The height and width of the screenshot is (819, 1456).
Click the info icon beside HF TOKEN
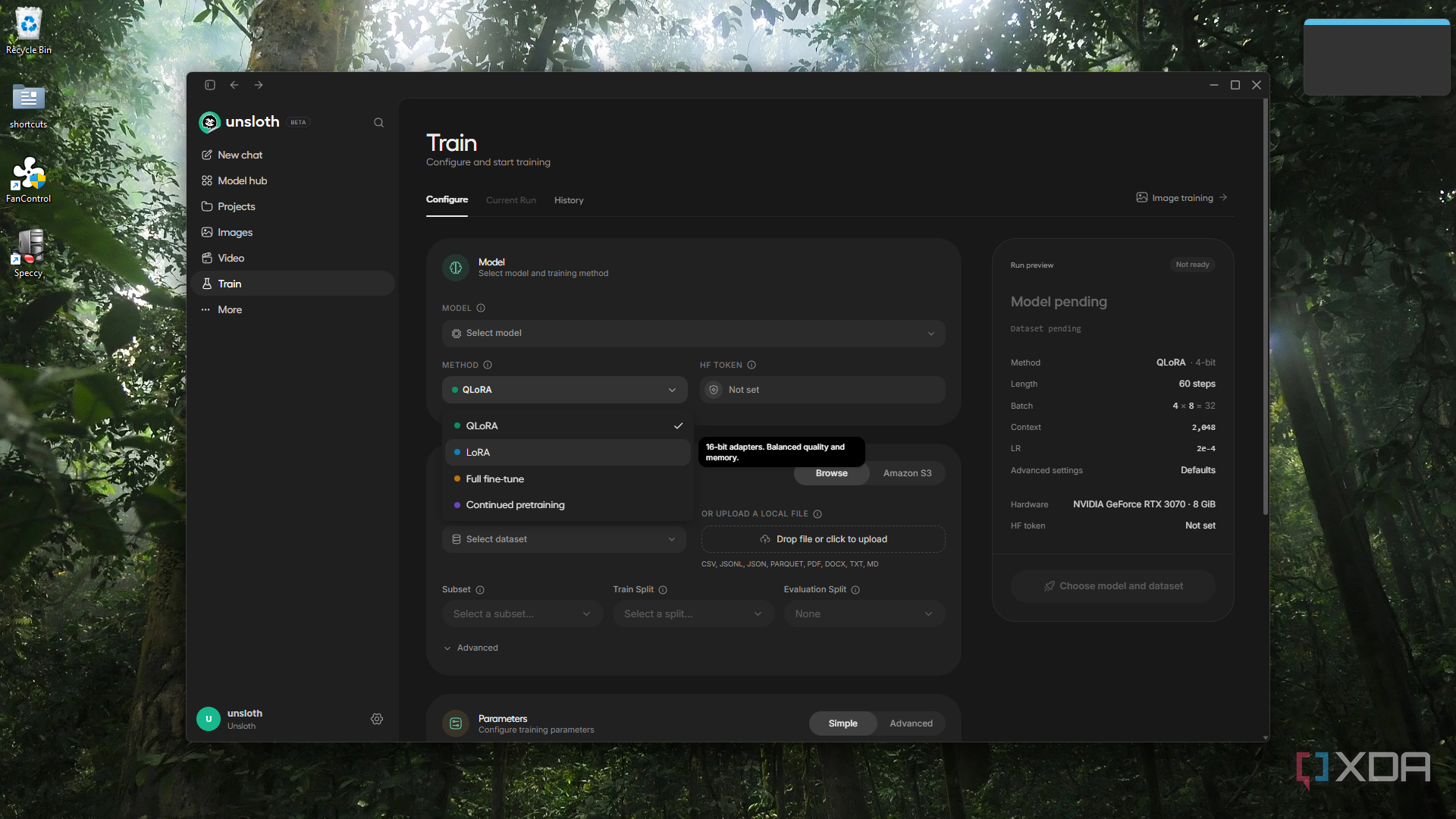(x=752, y=365)
